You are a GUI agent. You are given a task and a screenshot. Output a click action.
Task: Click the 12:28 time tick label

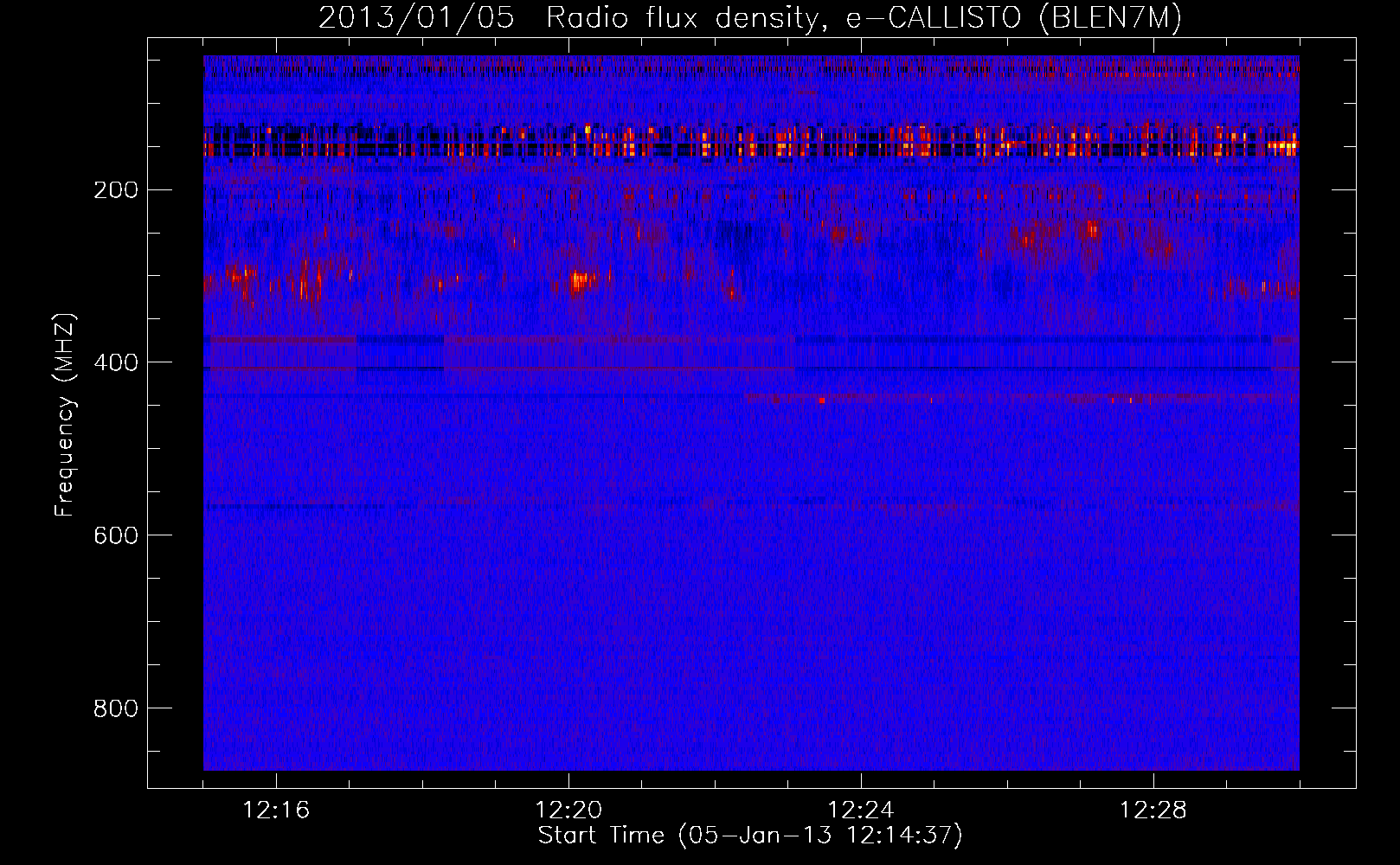[x=1153, y=811]
